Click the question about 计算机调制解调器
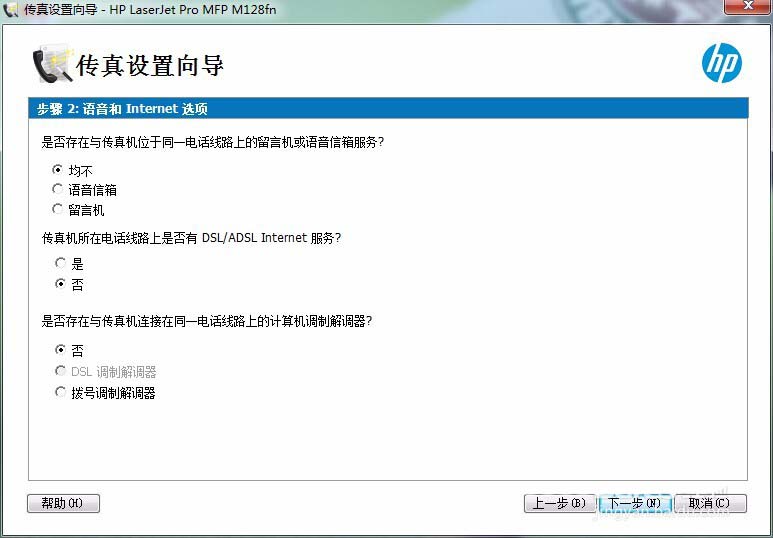 pyautogui.click(x=207, y=322)
